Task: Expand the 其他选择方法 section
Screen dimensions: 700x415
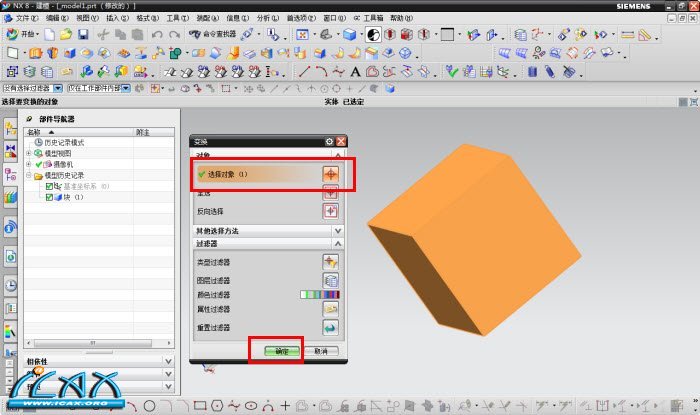Action: coord(337,231)
